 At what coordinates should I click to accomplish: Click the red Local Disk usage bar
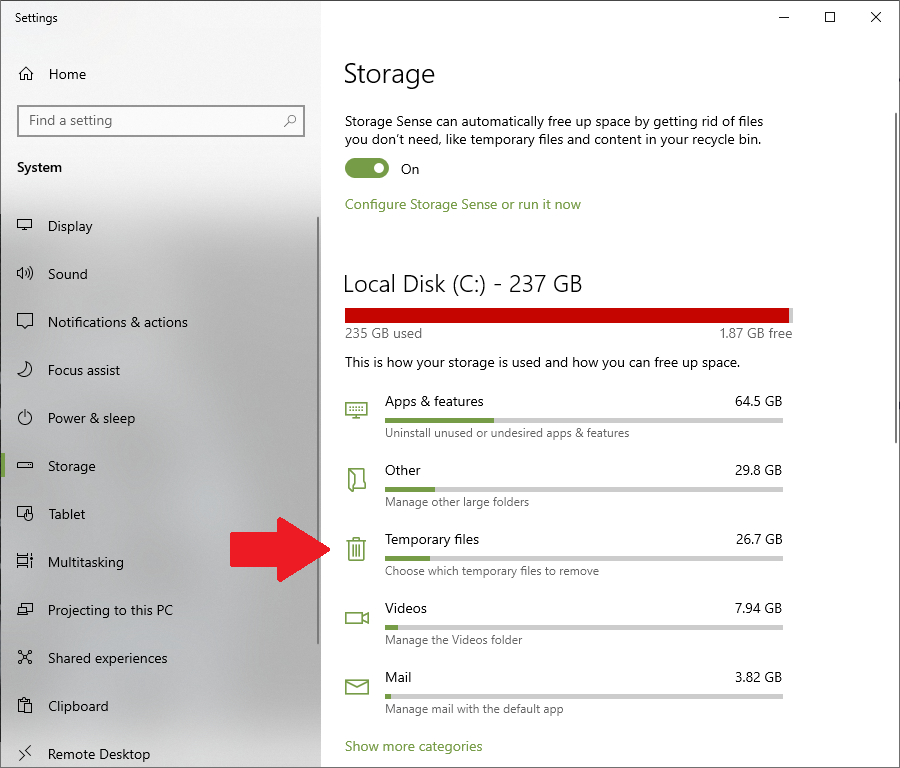pos(568,315)
